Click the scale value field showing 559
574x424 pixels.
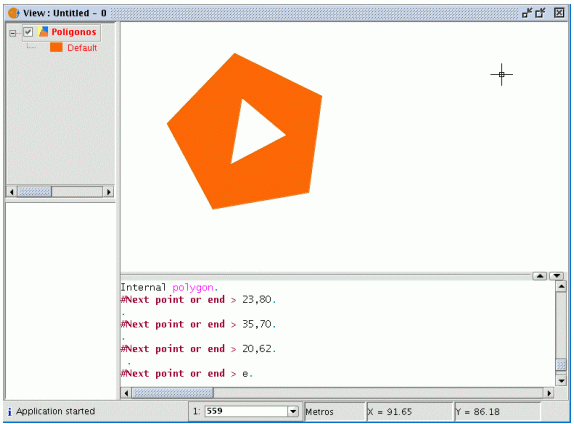click(x=246, y=411)
